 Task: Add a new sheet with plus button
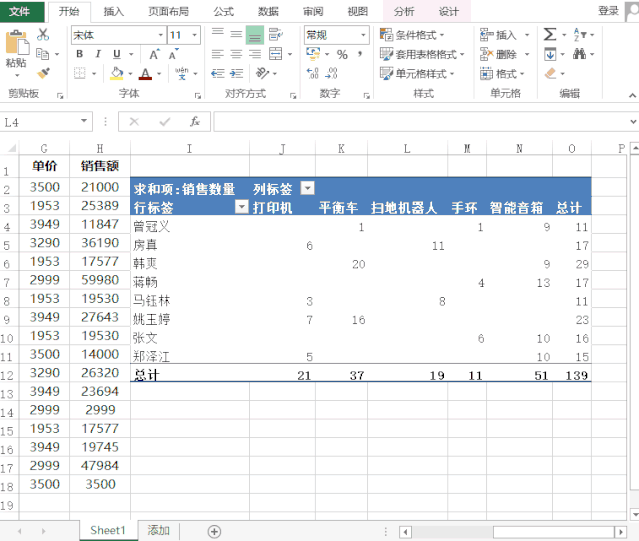(x=214, y=531)
